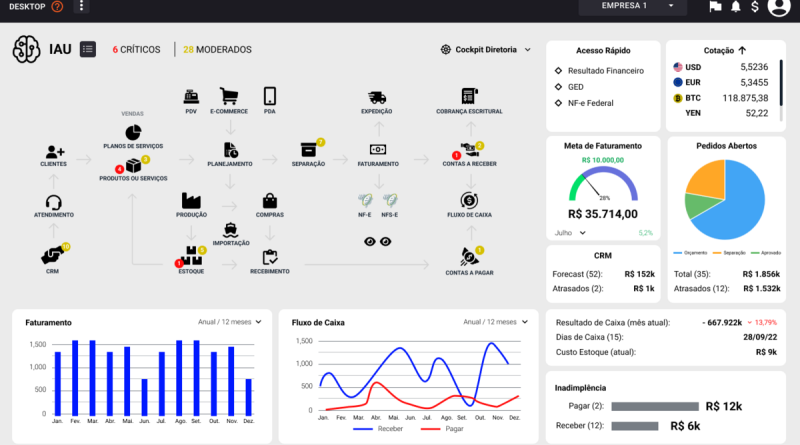The width and height of the screenshot is (800, 445).
Task: Click the BTC quotation row
Action: 720,98
